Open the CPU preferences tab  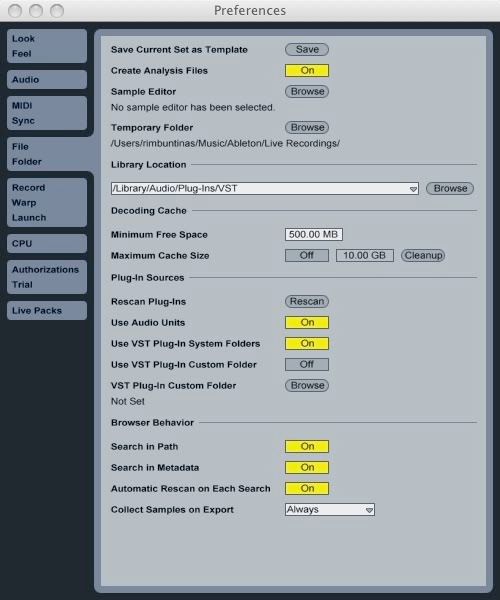47,243
